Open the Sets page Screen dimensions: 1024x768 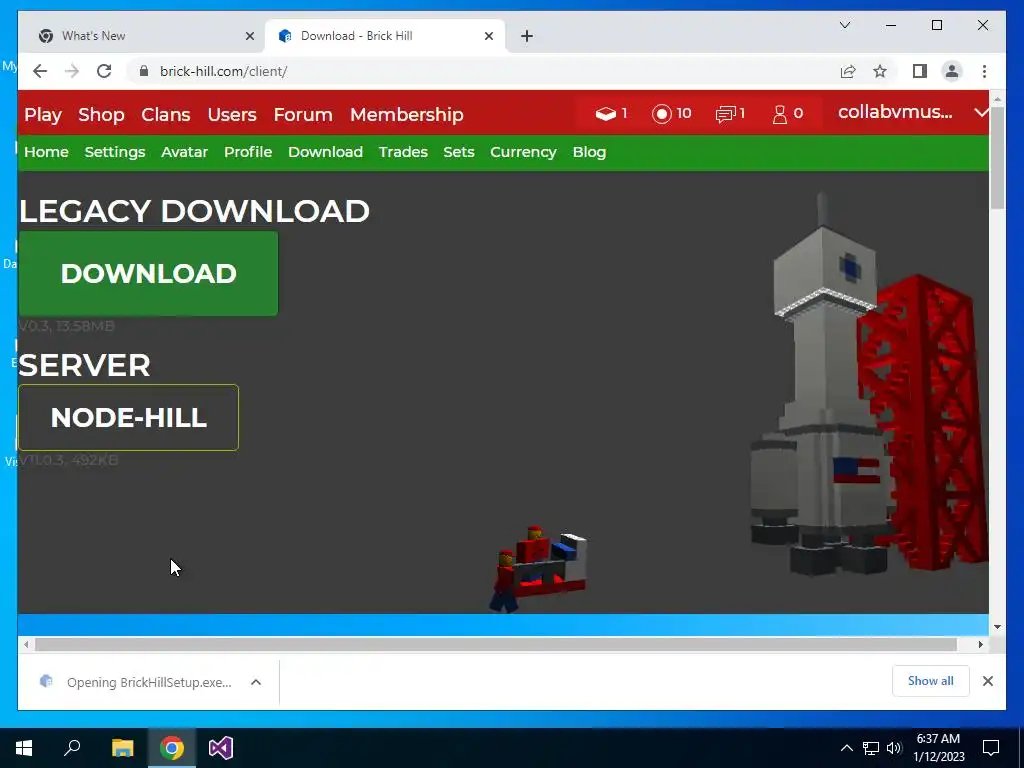click(x=459, y=152)
